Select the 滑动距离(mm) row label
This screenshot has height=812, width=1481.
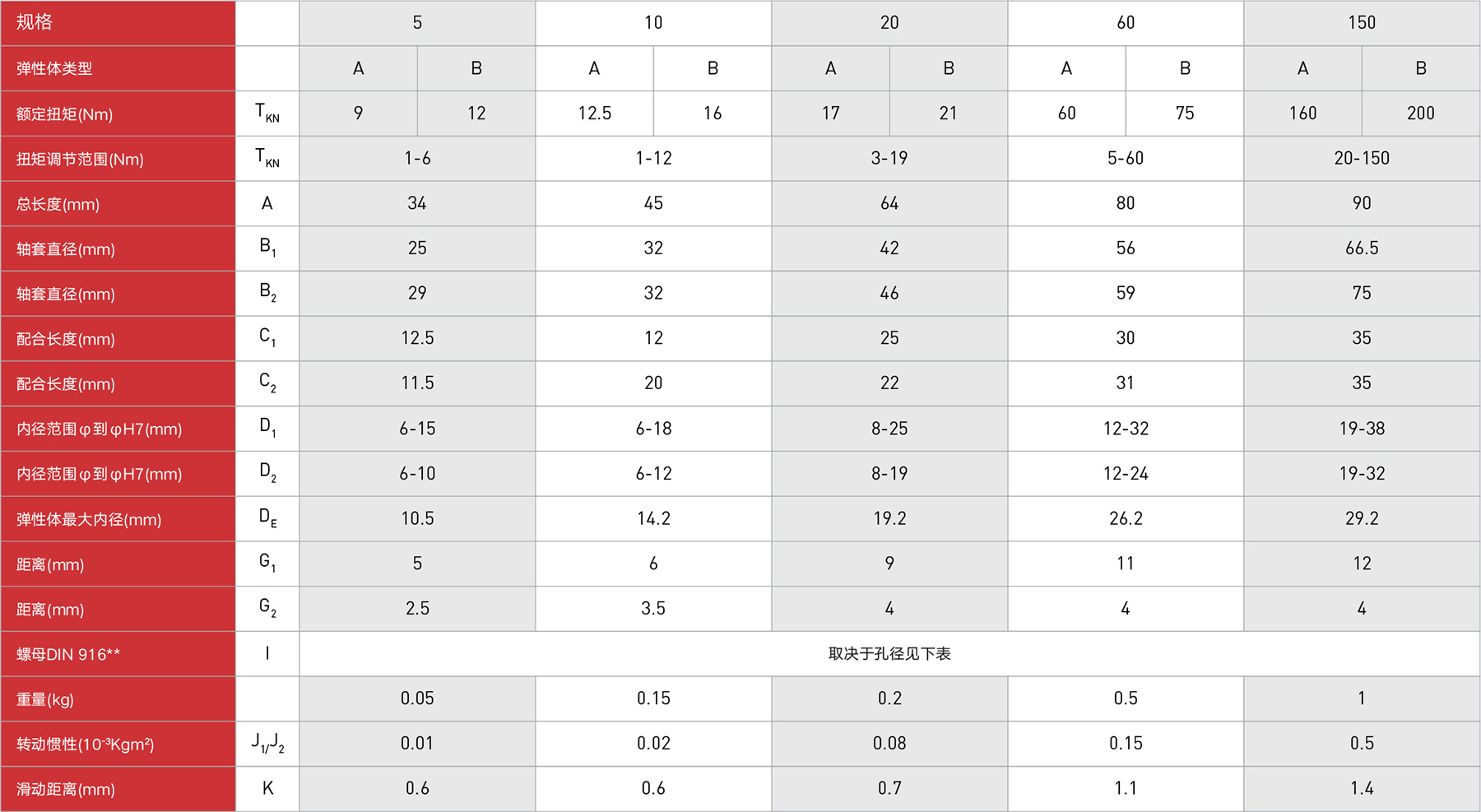pos(118,789)
